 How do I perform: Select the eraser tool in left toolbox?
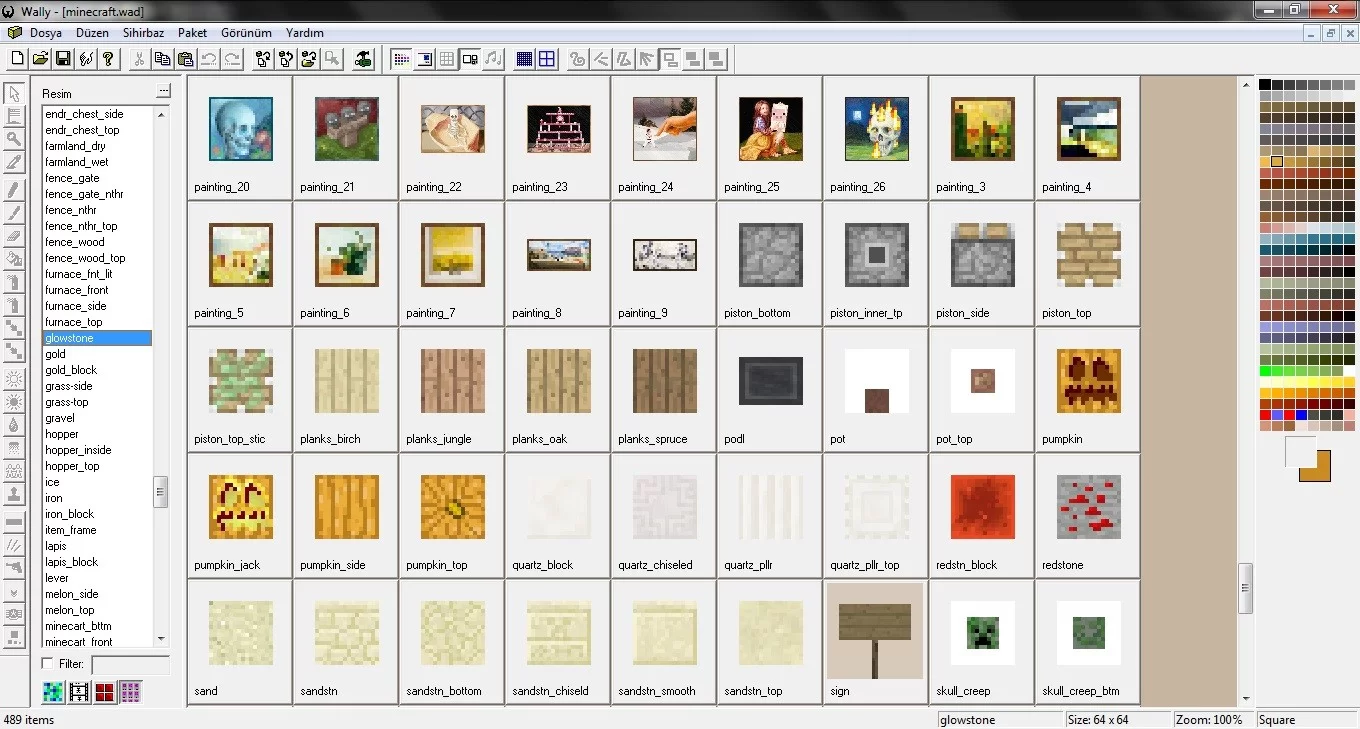click(14, 237)
